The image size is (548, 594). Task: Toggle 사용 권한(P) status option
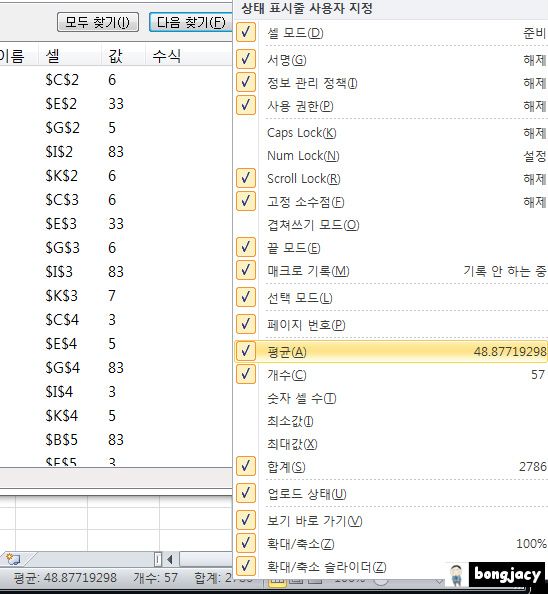tap(391, 106)
